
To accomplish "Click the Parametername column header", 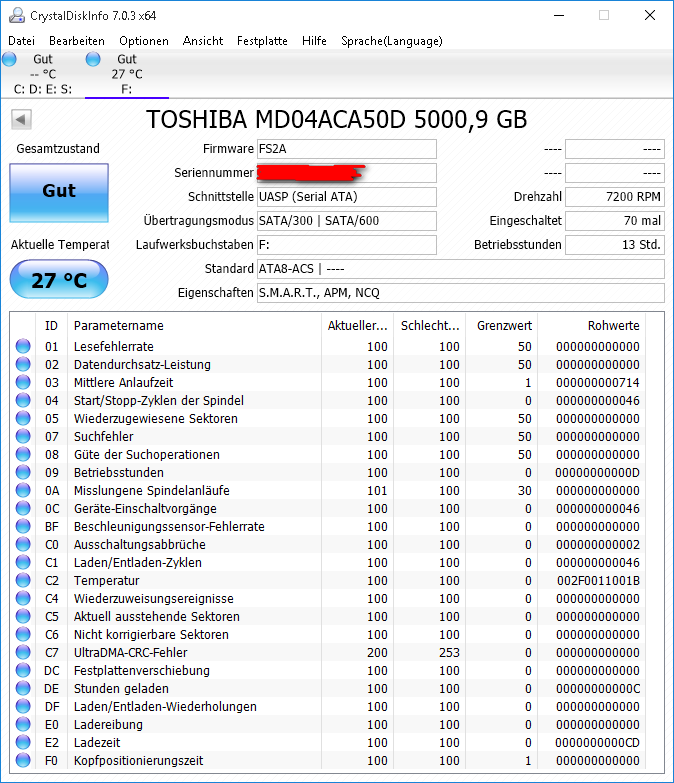I will [118, 326].
